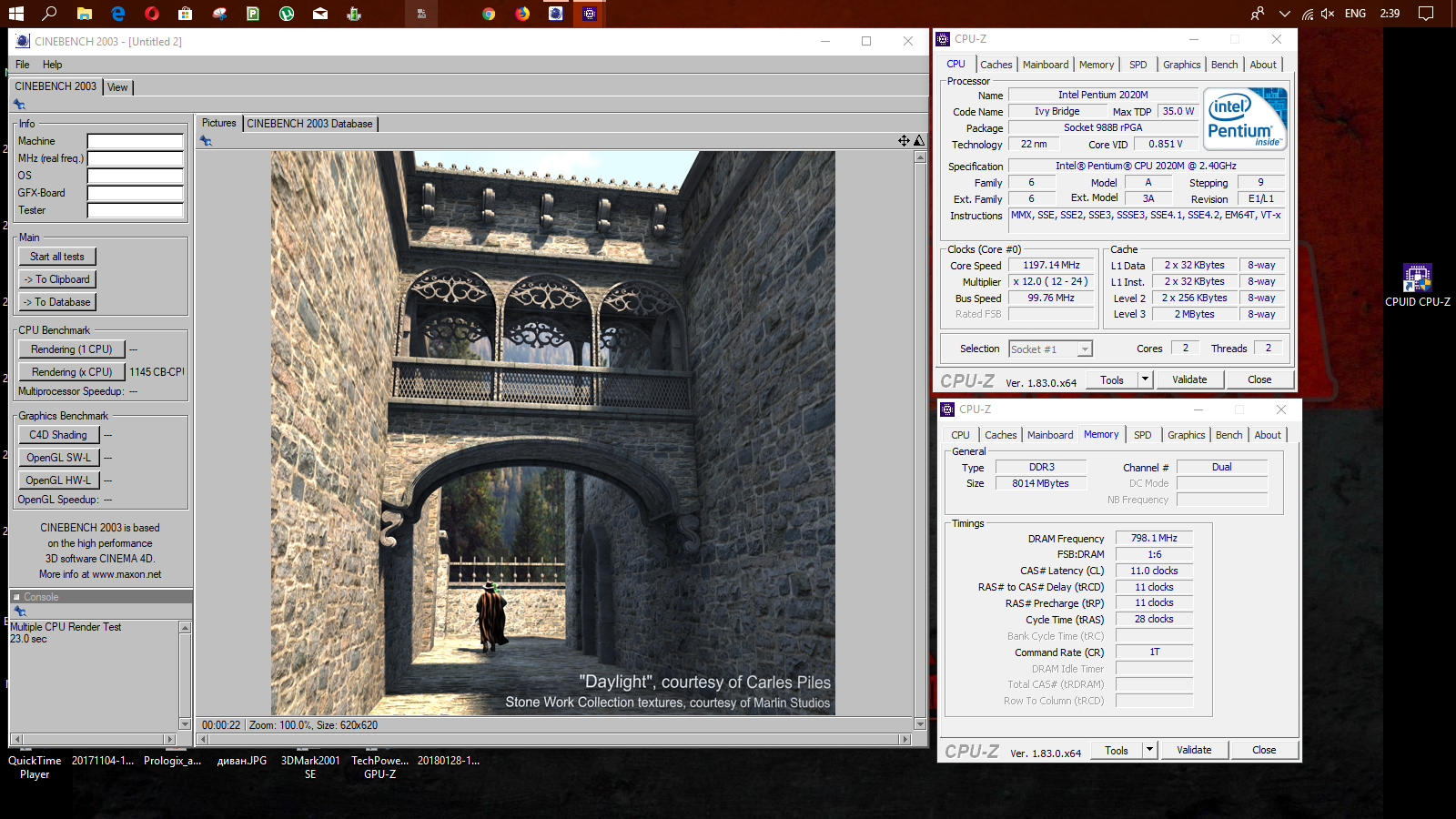The width and height of the screenshot is (1456, 819).
Task: Click Start all tests button
Action: 57,257
